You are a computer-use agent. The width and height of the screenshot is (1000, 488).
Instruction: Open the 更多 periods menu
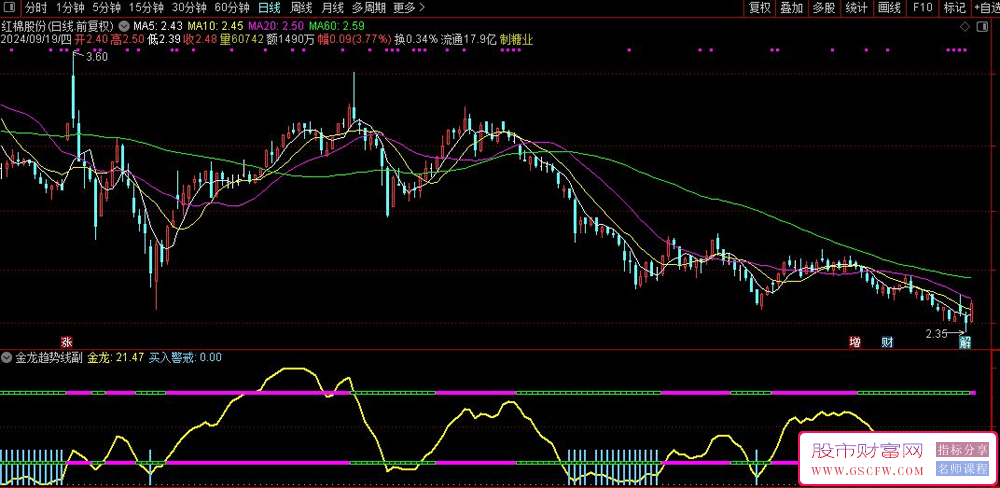click(x=409, y=8)
